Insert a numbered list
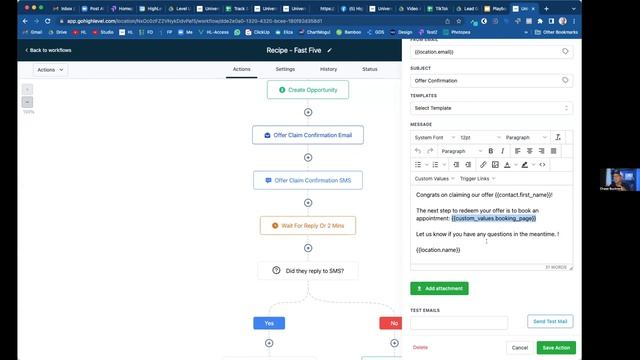 436,164
